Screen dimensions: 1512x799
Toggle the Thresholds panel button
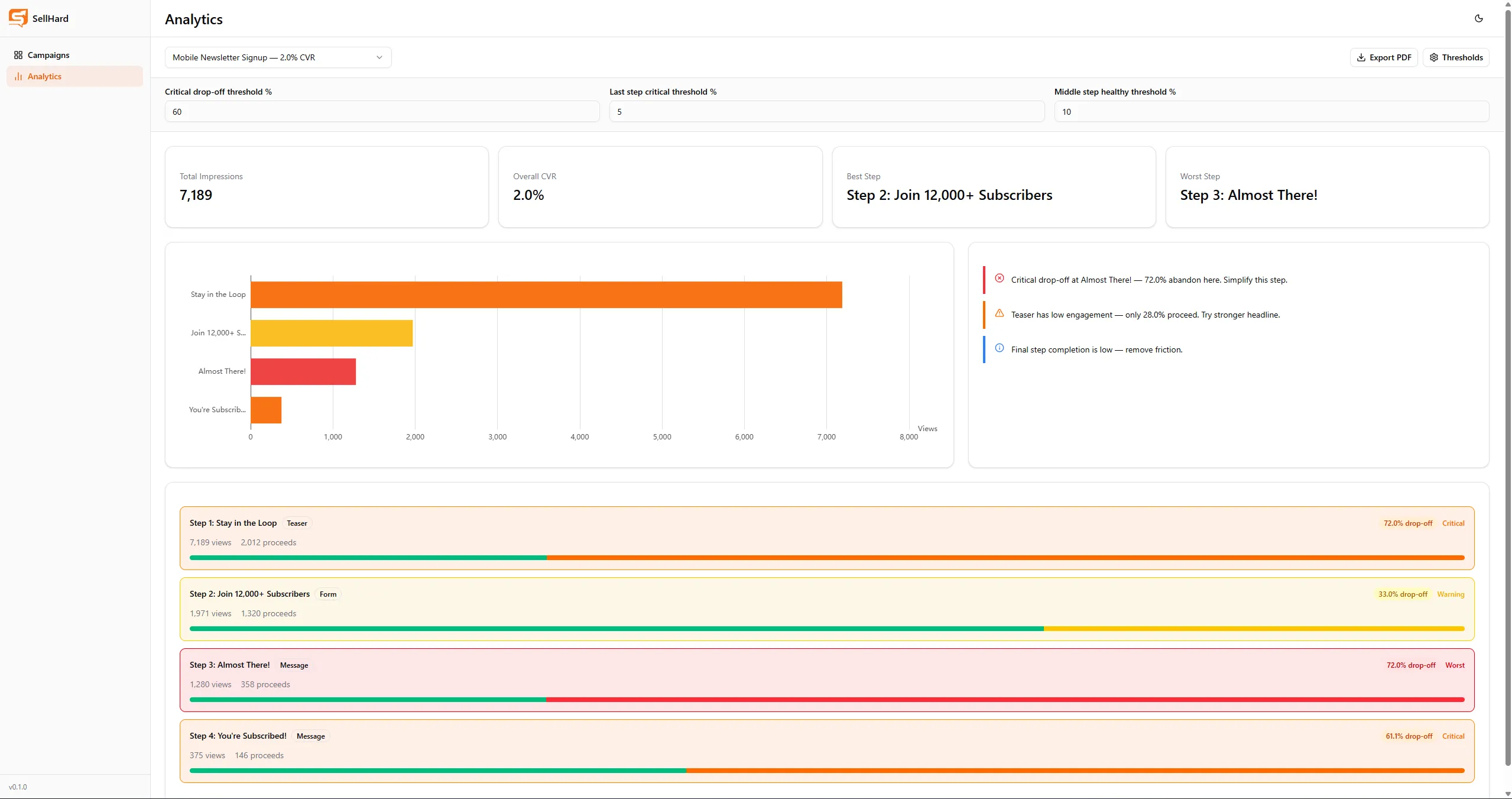click(x=1456, y=57)
